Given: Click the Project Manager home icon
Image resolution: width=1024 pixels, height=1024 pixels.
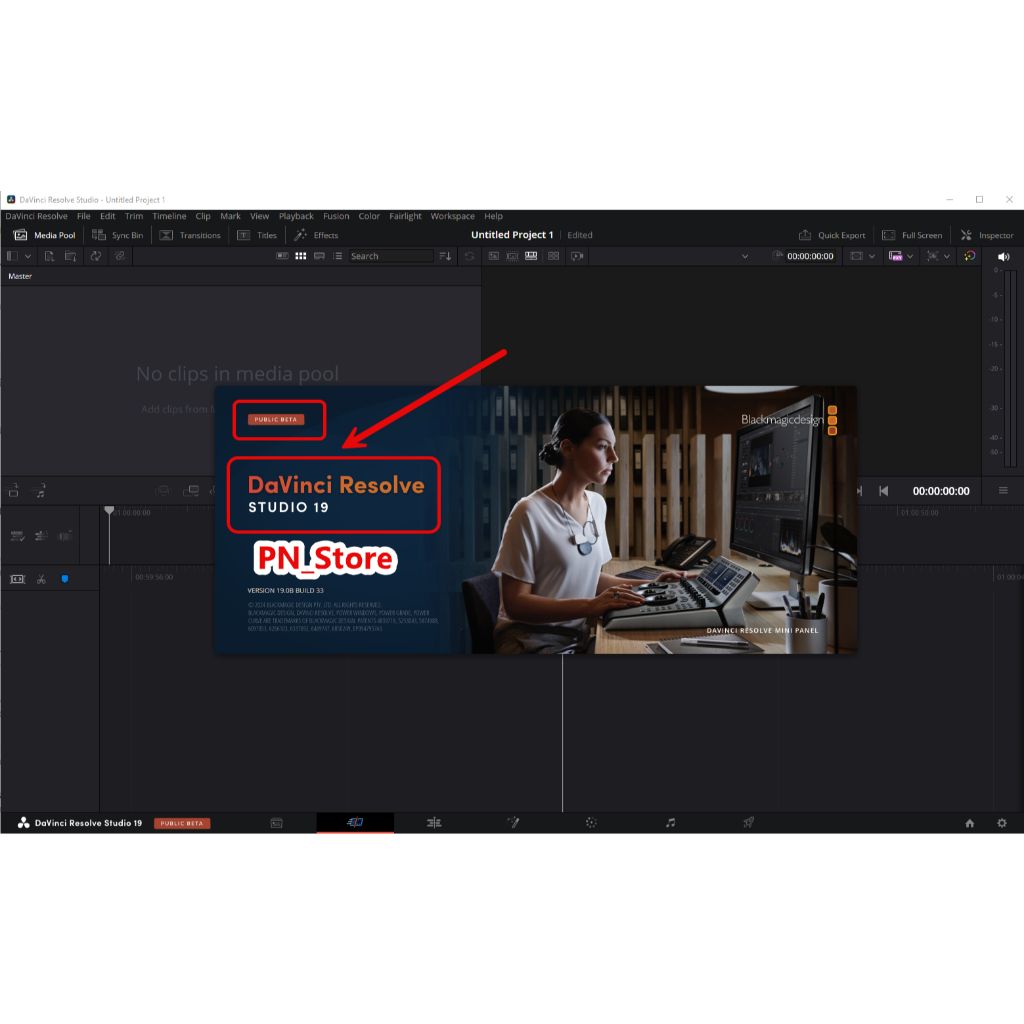Looking at the screenshot, I should (x=969, y=823).
